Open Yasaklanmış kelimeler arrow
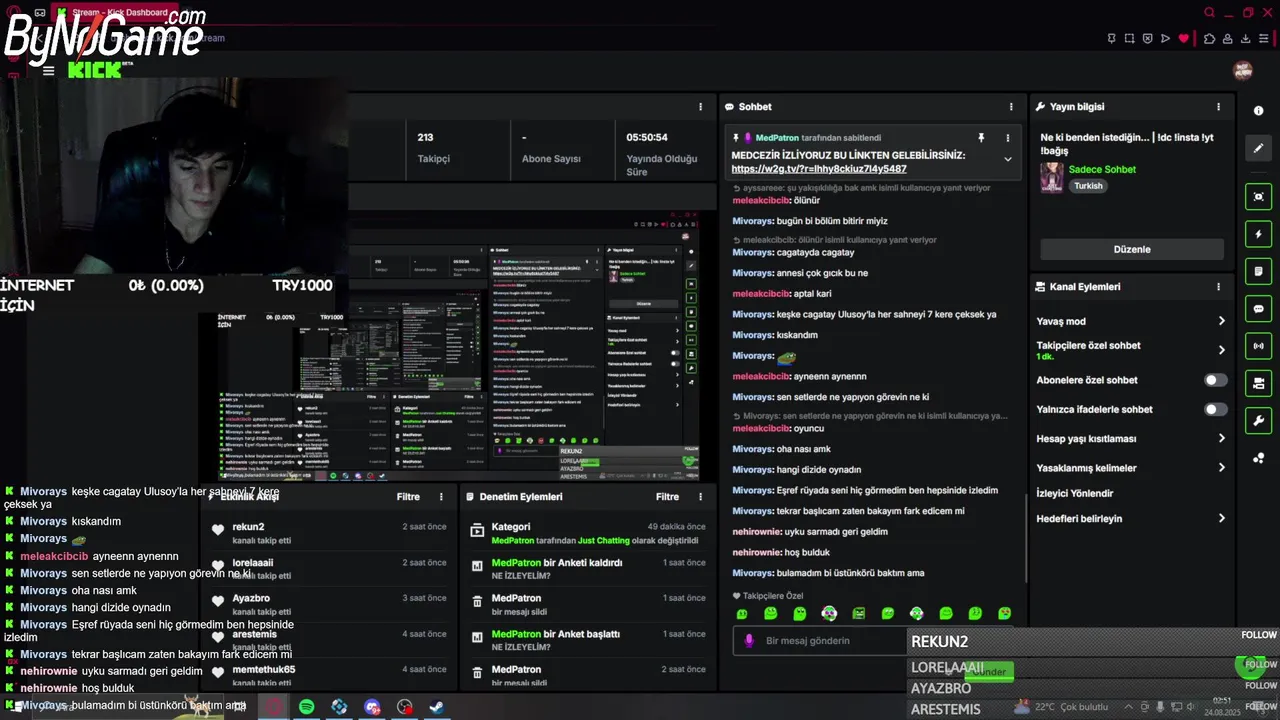This screenshot has height=720, width=1280. 1221,467
